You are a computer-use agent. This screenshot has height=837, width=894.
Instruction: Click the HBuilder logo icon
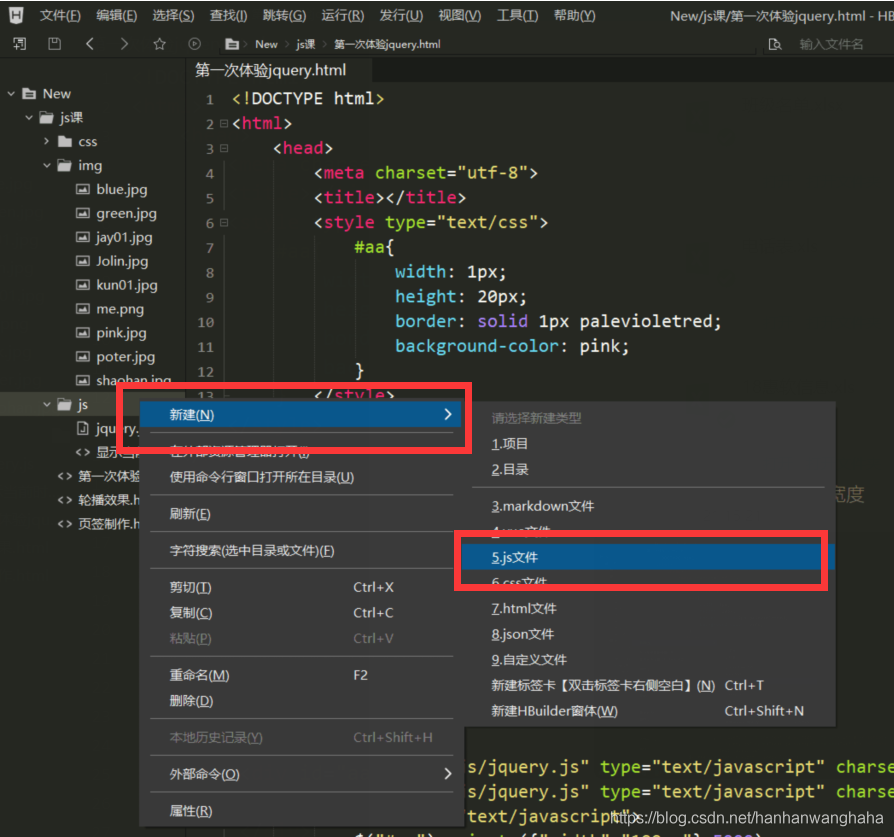pyautogui.click(x=16, y=15)
